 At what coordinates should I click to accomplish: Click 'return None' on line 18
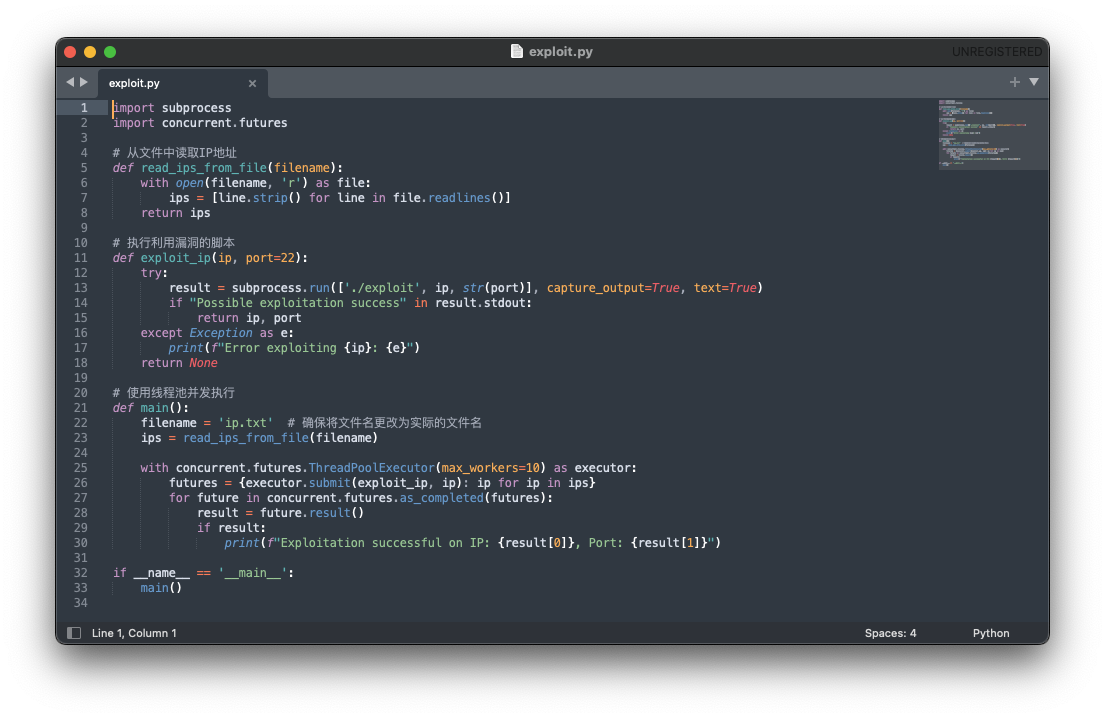click(x=179, y=363)
